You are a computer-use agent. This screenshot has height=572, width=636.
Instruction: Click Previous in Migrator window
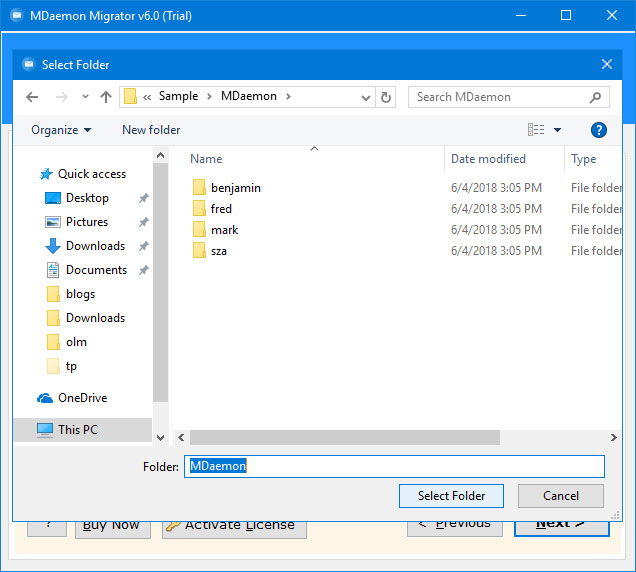(x=455, y=529)
